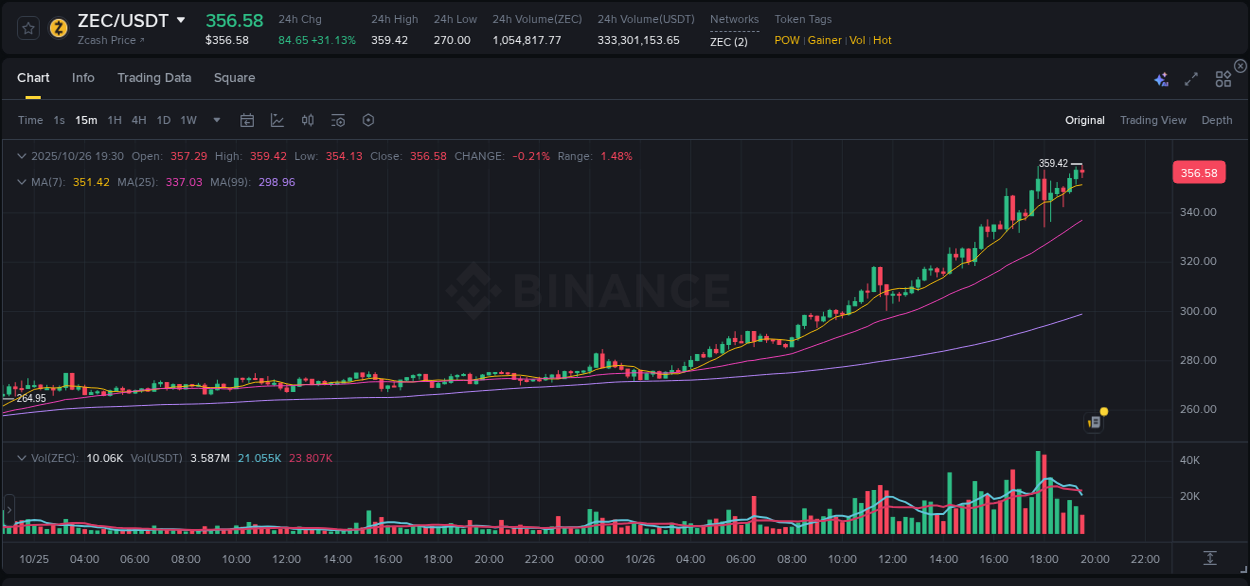Expand chart to fullscreen with diagonal arrows
The width and height of the screenshot is (1250, 586).
1190,77
